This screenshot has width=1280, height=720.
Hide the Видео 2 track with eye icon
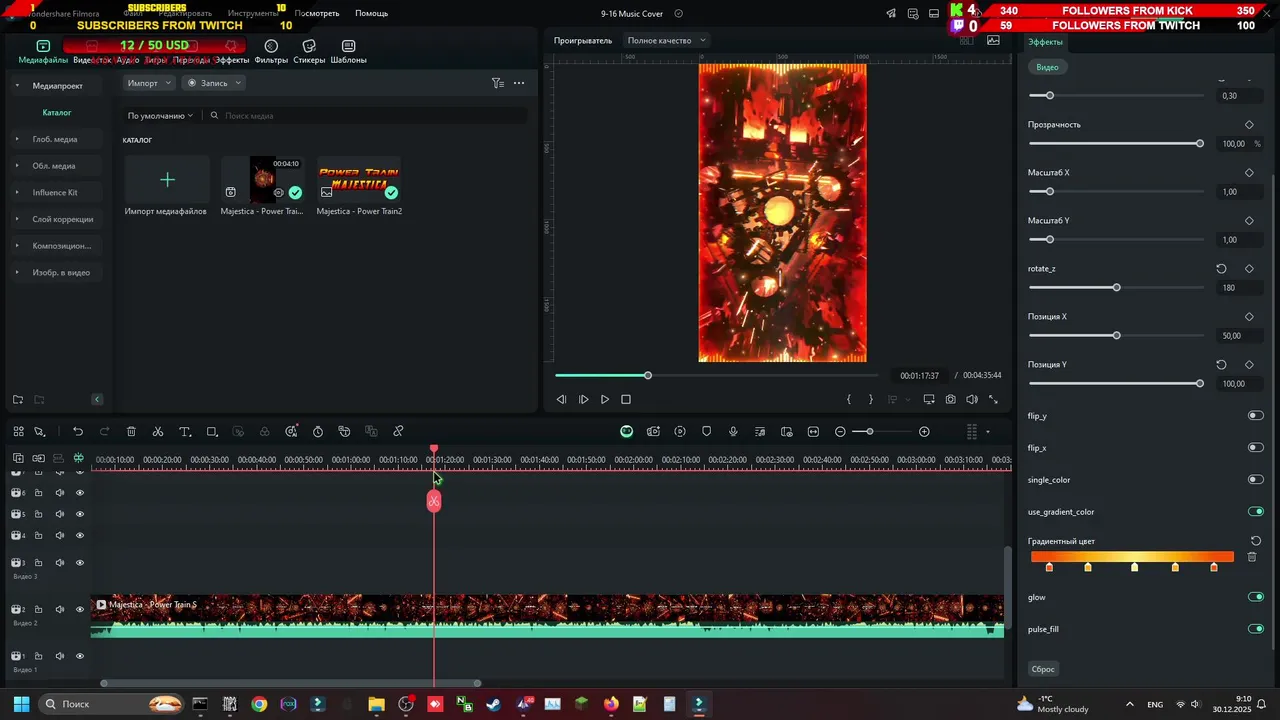click(80, 609)
